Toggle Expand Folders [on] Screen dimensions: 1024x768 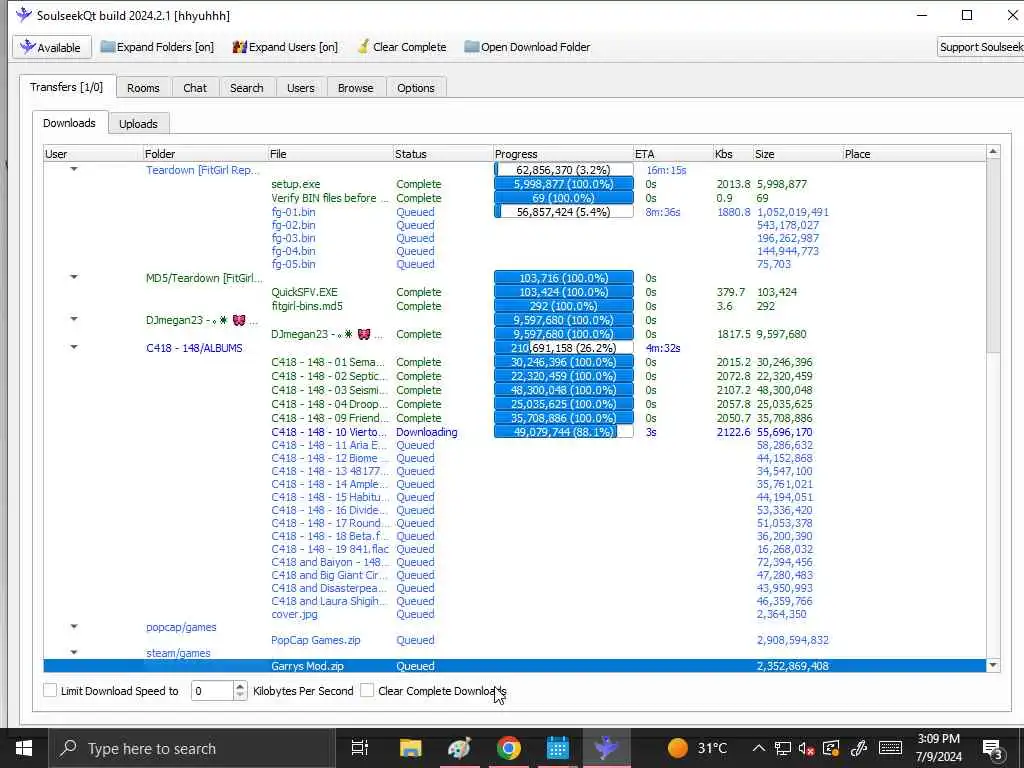(x=157, y=47)
